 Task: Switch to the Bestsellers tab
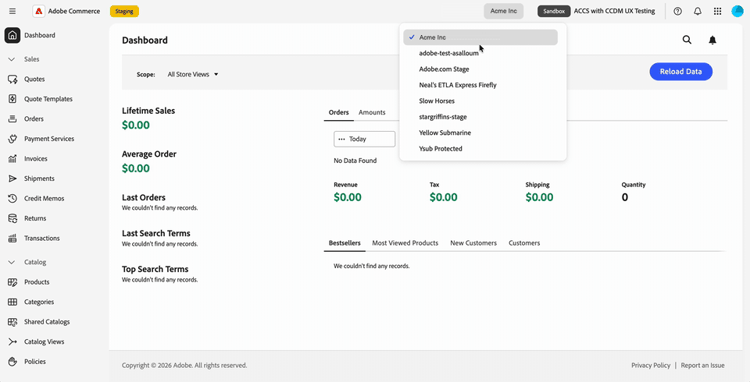pos(344,243)
